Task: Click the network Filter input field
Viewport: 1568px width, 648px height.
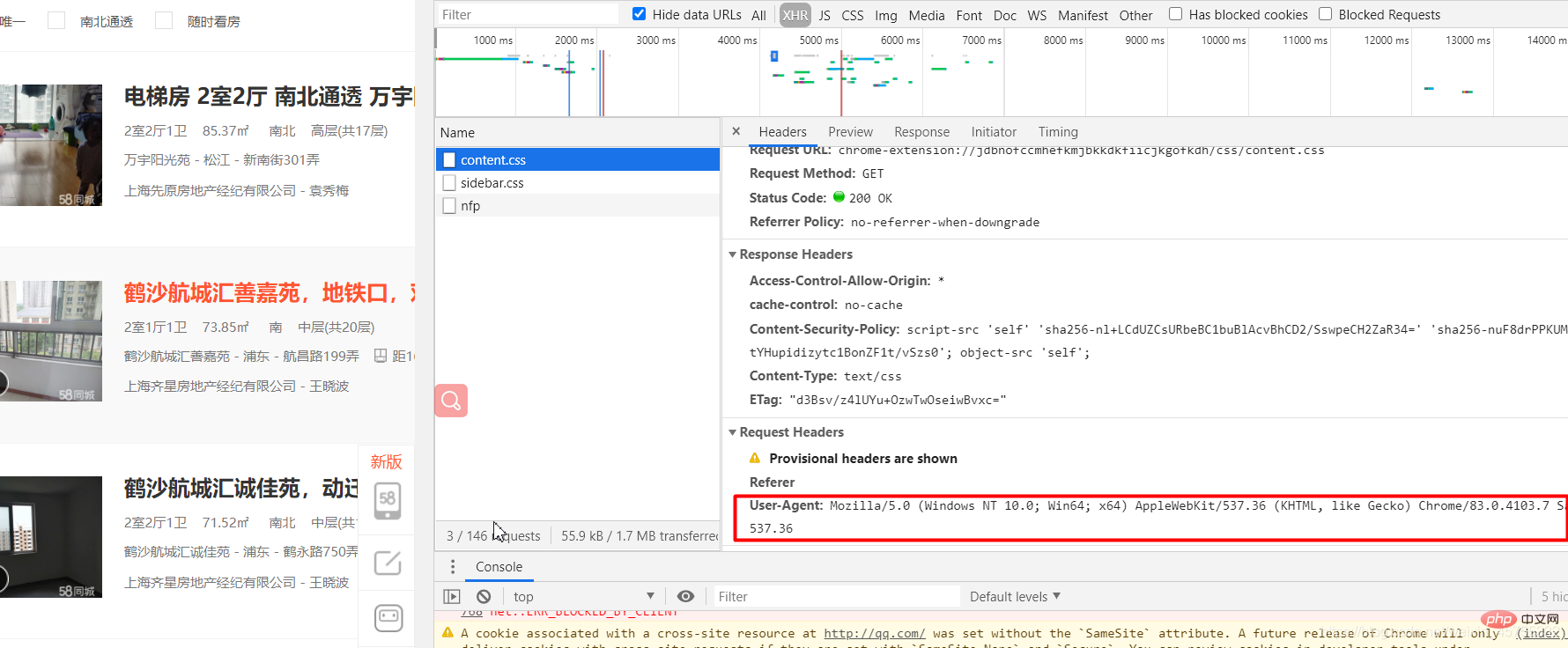Action: 529,15
